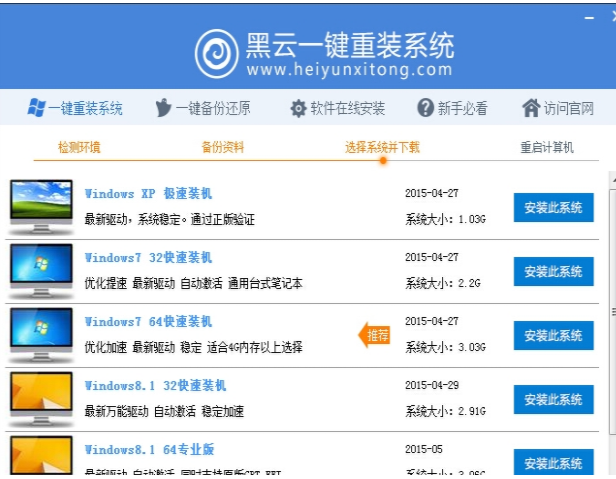This screenshot has width=616, height=479.
Task: Click the Windows7 64 monitor thumbnail
Action: point(41,335)
